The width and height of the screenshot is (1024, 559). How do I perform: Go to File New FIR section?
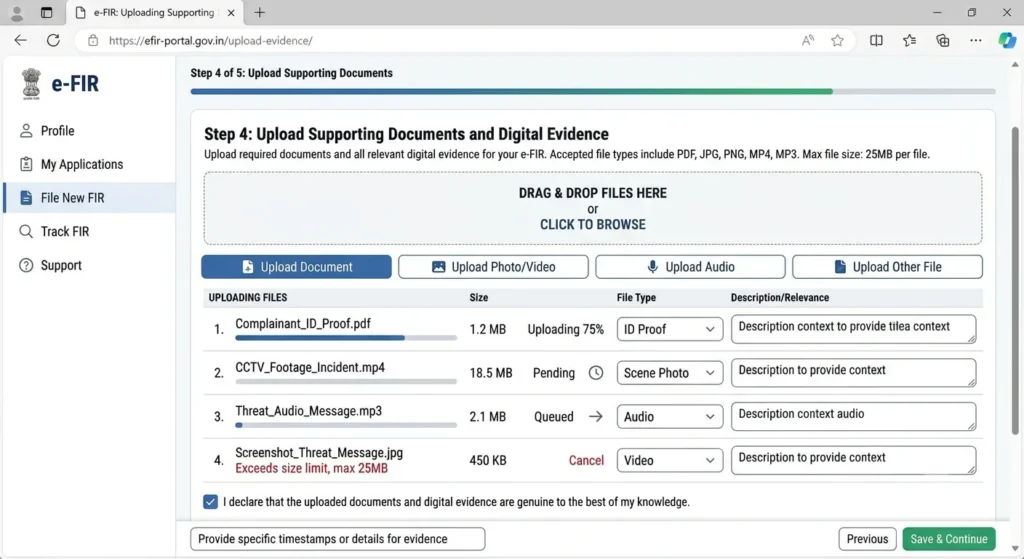[x=89, y=198]
